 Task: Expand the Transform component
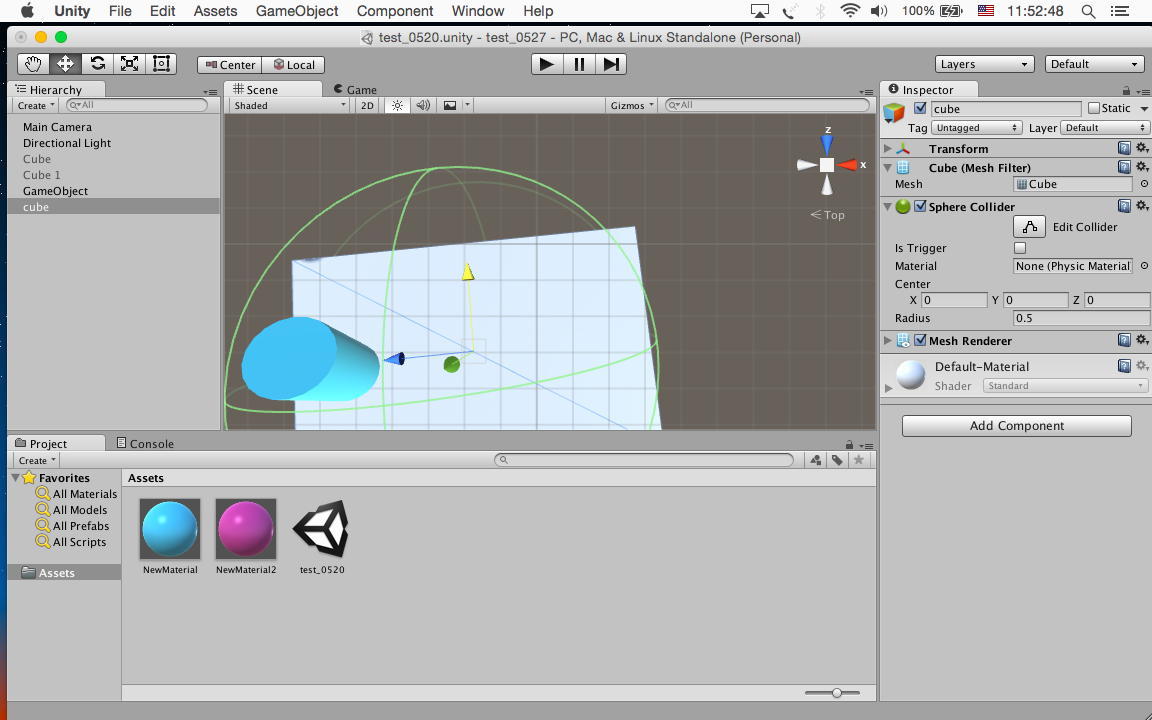[888, 149]
